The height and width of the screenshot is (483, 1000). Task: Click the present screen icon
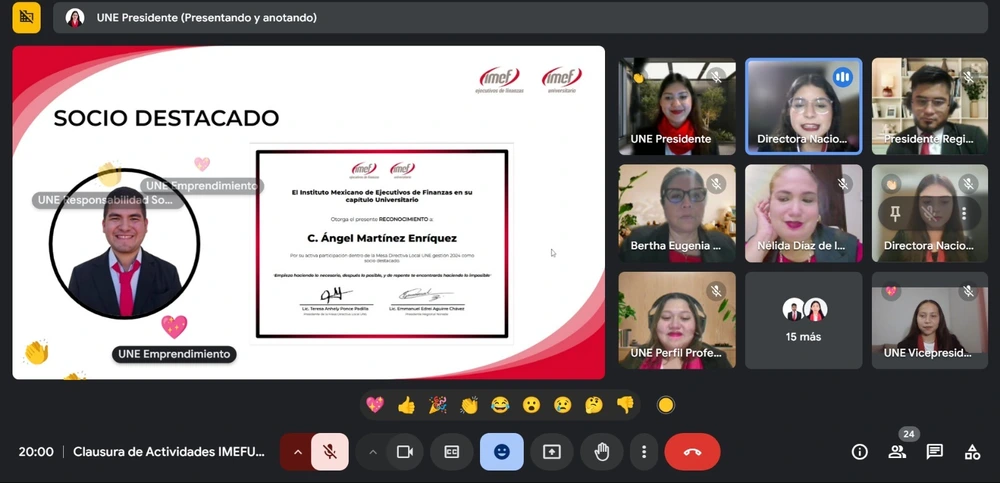[551, 452]
